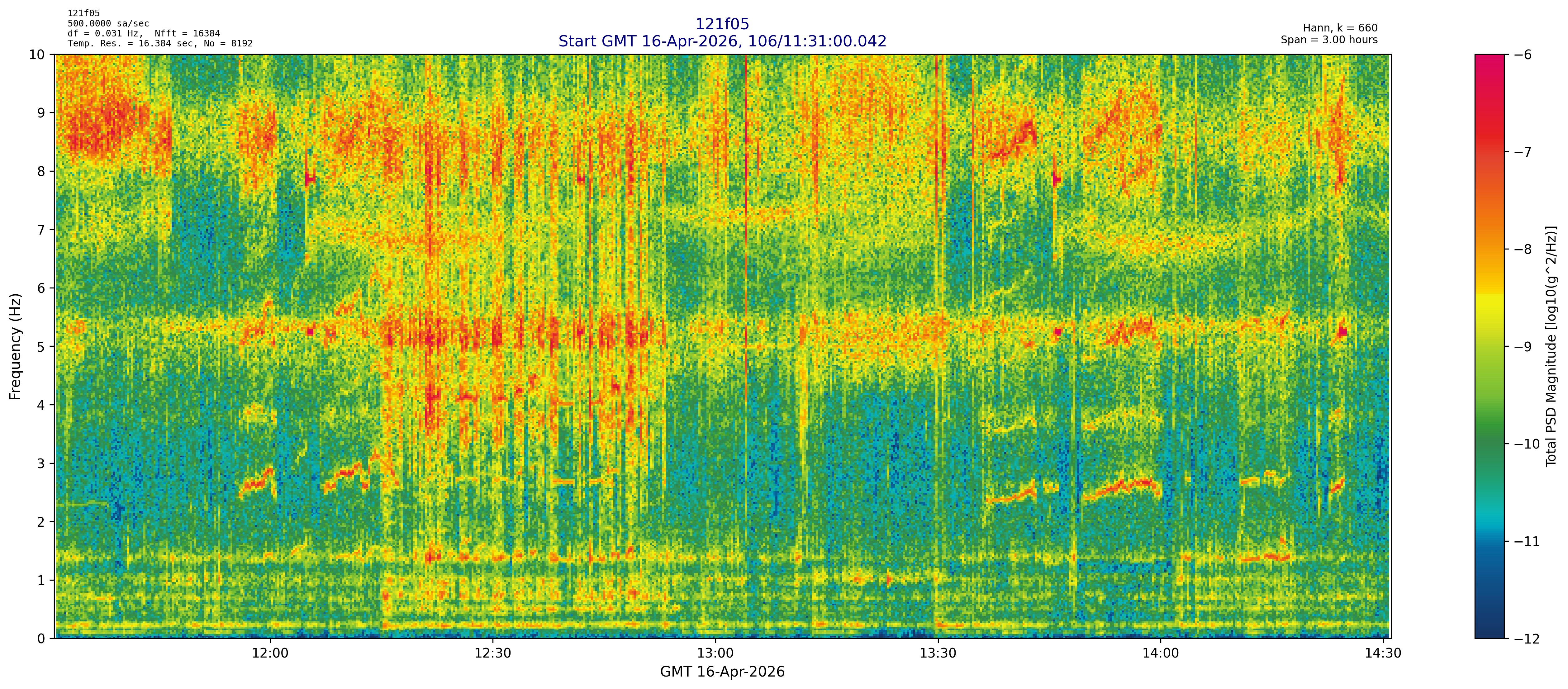Viewport: 1568px width, 689px height.
Task: Click the Total PSD Magnitude colorbar label
Action: click(1551, 346)
